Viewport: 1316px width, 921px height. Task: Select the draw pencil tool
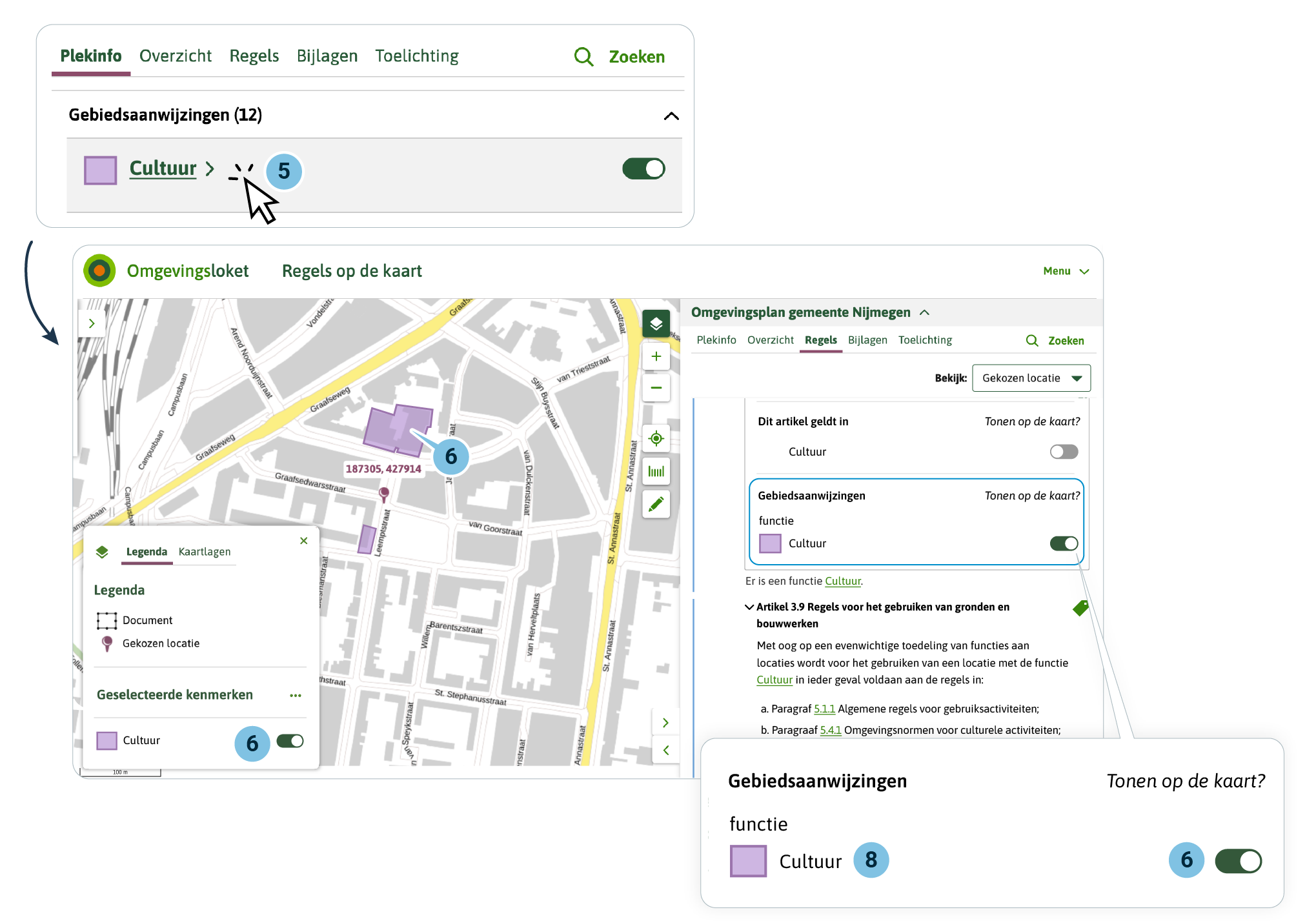click(x=656, y=504)
